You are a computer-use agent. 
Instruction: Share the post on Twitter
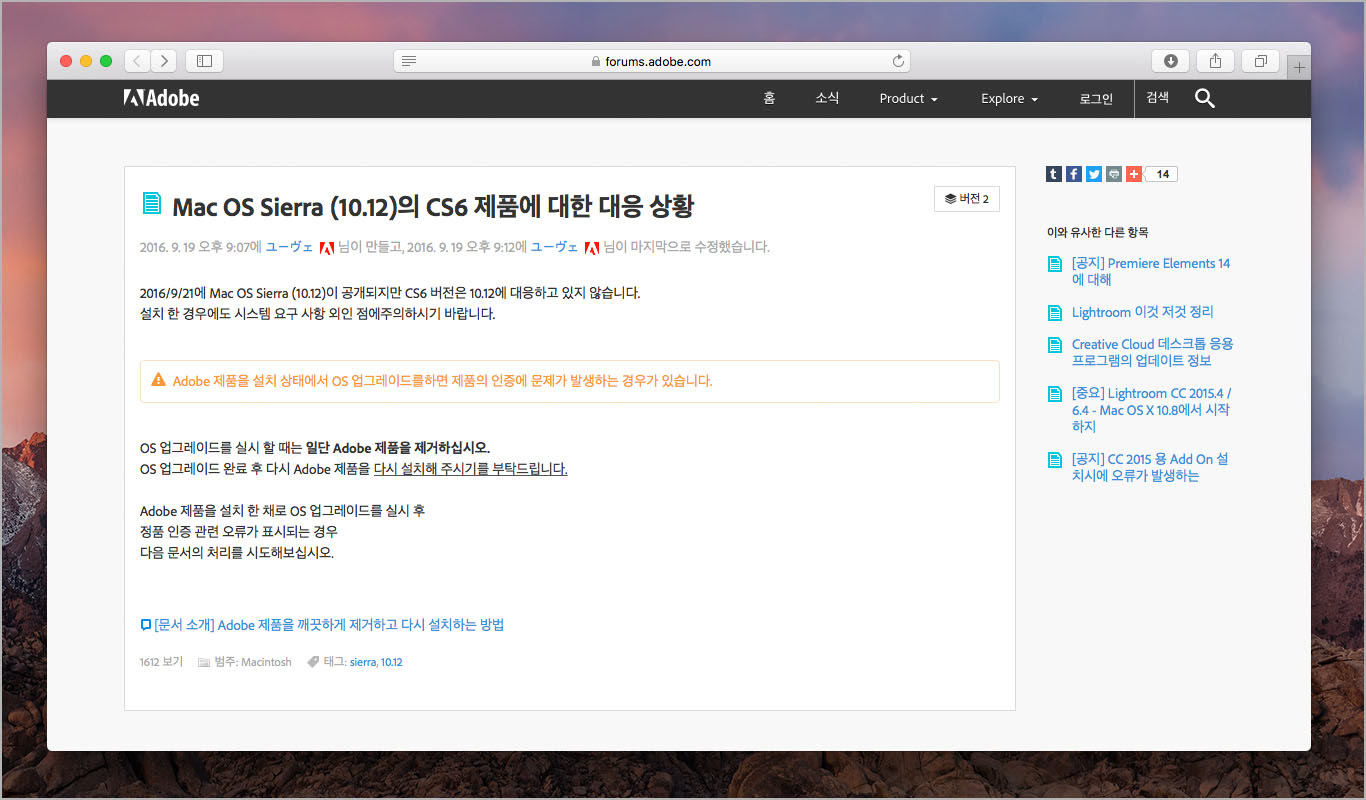pyautogui.click(x=1094, y=174)
